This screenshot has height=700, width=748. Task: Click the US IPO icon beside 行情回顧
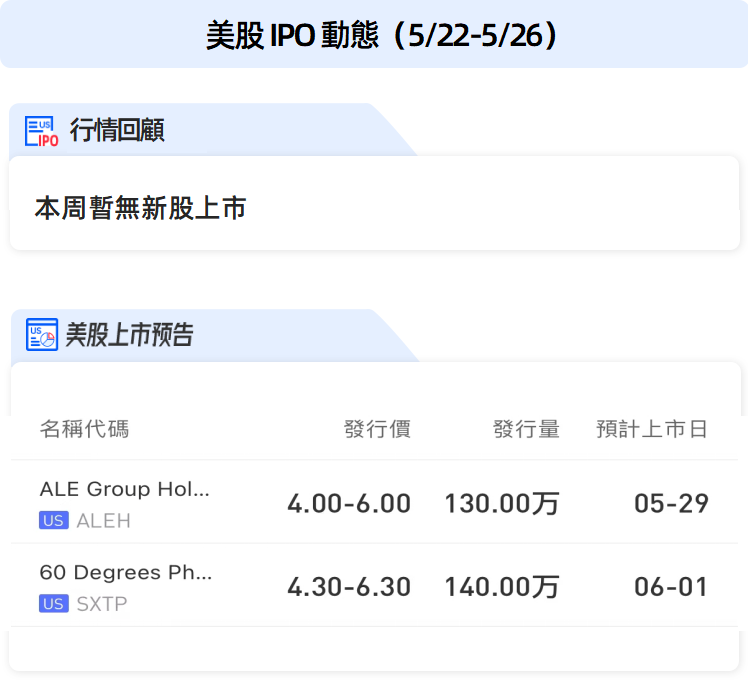(x=42, y=131)
